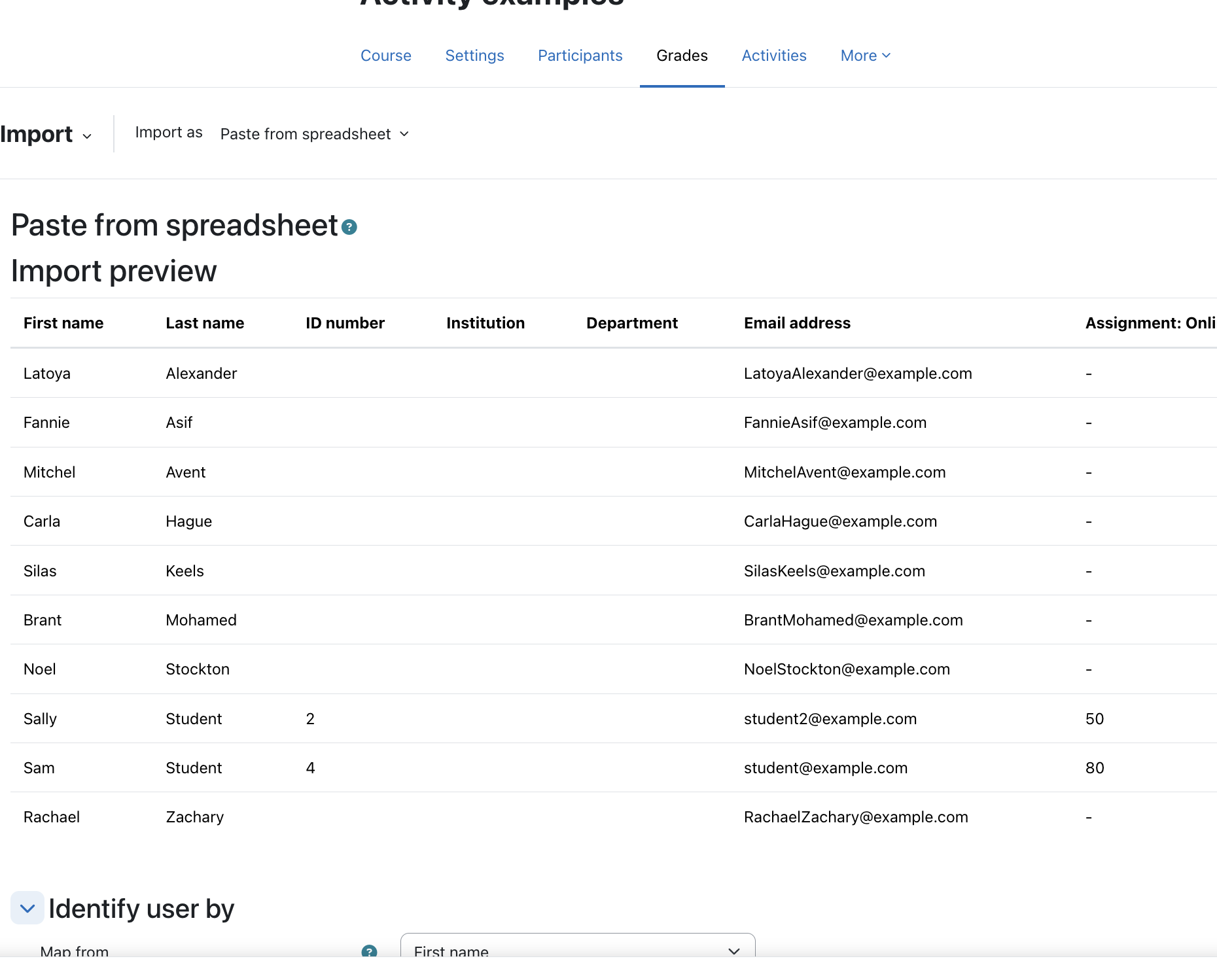The width and height of the screenshot is (1217, 980).
Task: Click email student@example.com
Action: coord(826,768)
